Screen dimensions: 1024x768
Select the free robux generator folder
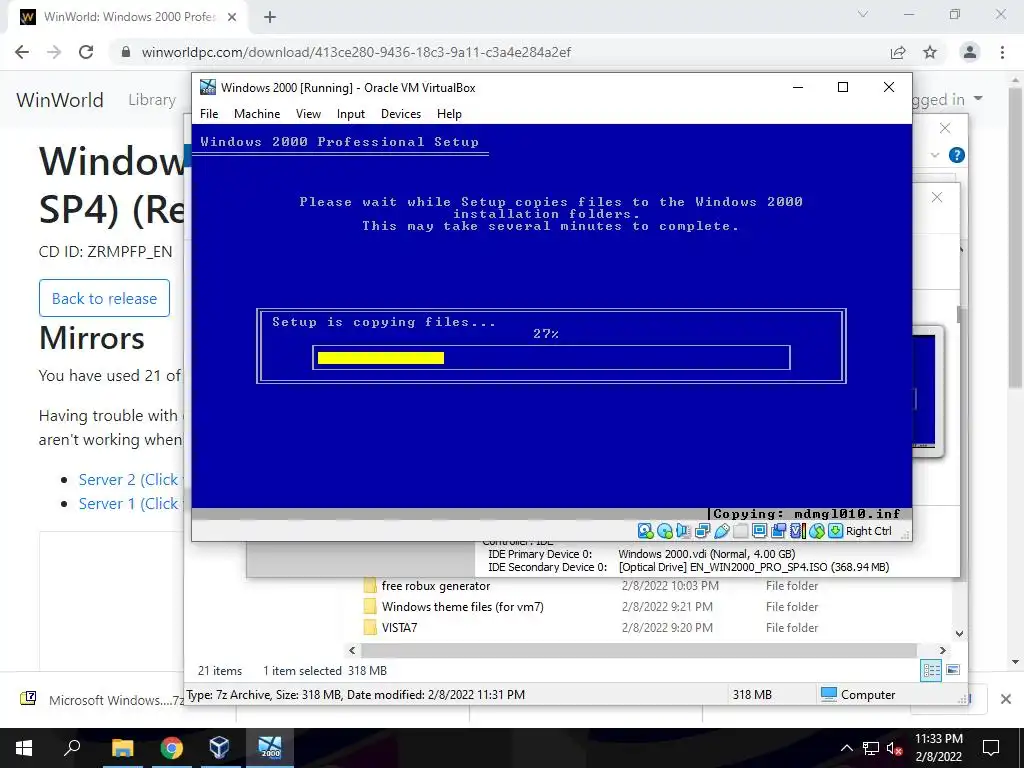tap(436, 586)
